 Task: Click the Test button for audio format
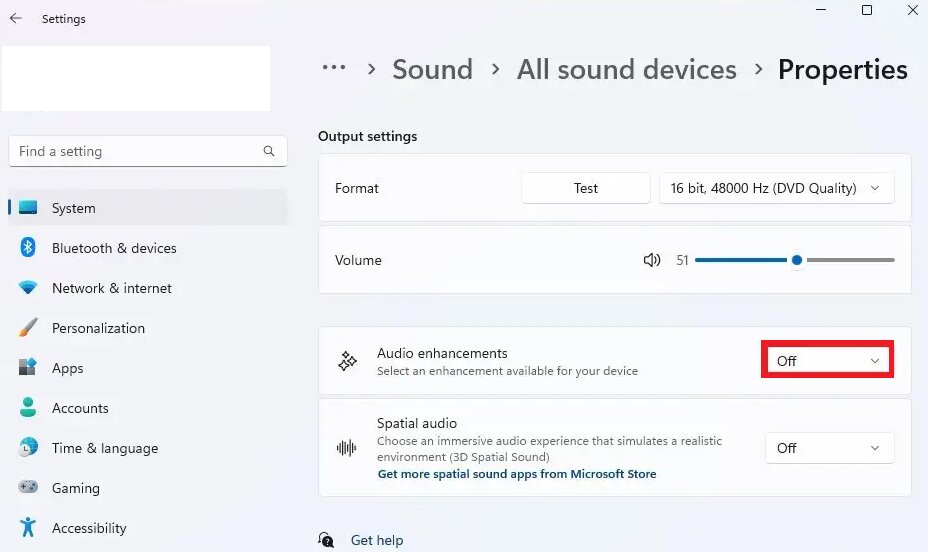tap(585, 188)
